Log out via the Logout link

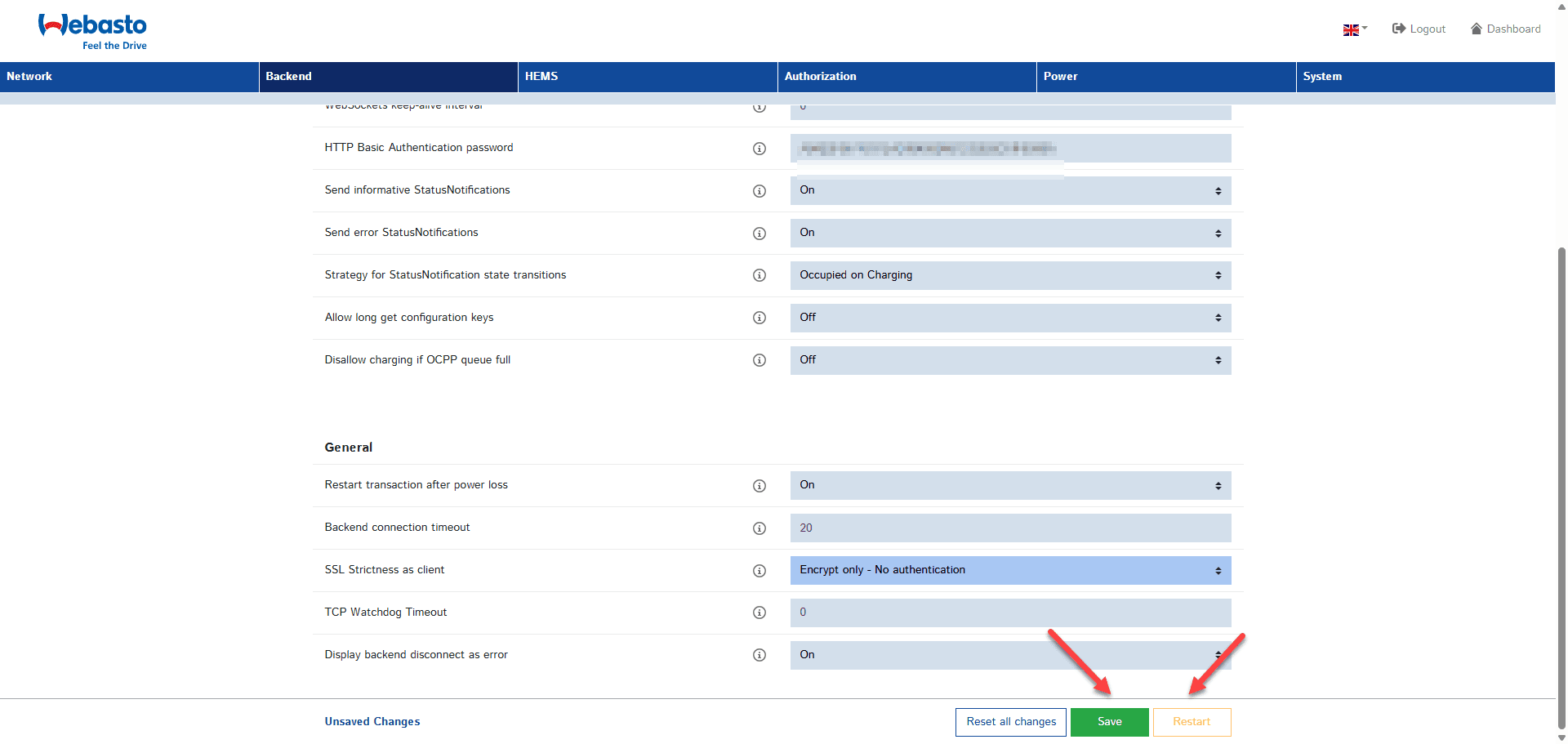point(1419,29)
